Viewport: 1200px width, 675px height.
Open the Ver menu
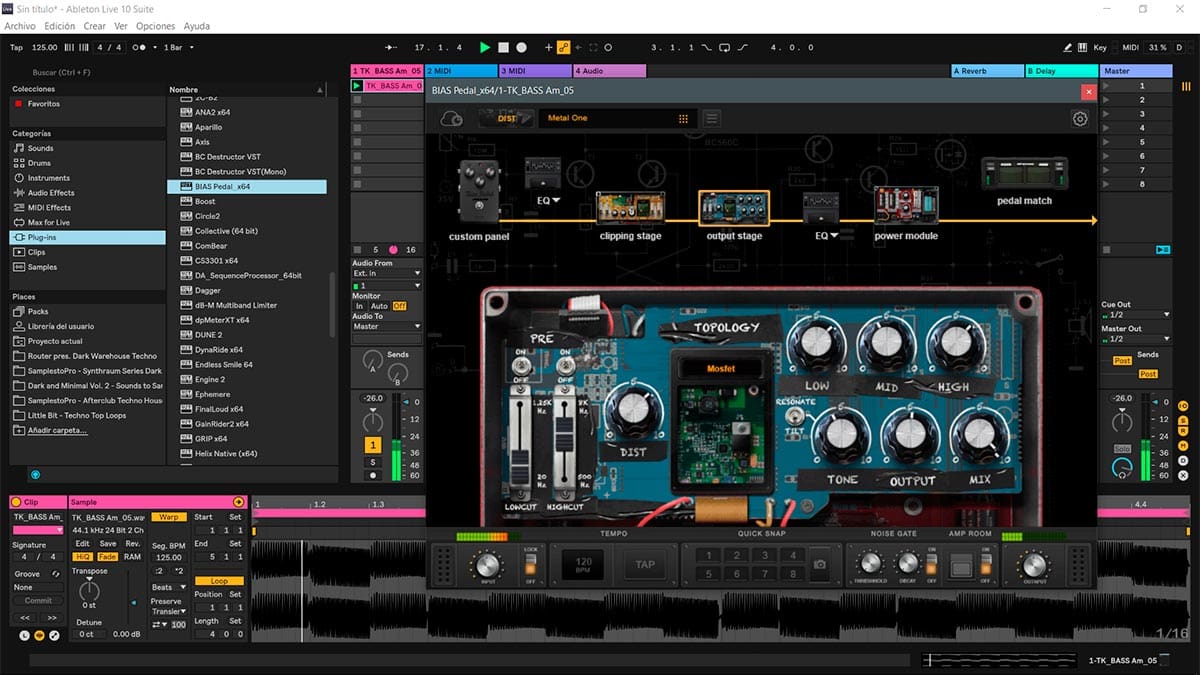121,26
